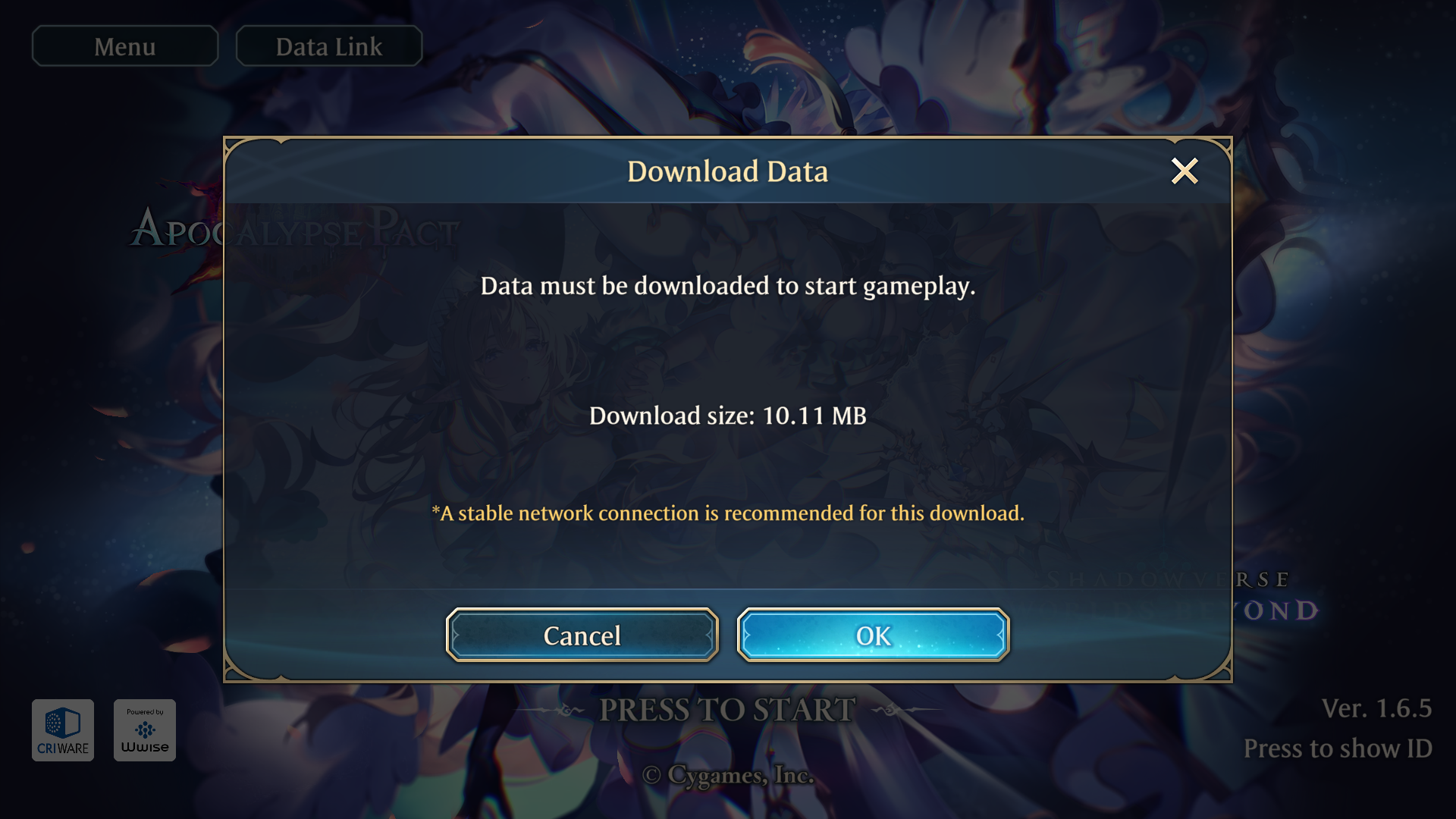Click the Download size 10.11 MB text
The width and height of the screenshot is (1456, 819).
727,416
